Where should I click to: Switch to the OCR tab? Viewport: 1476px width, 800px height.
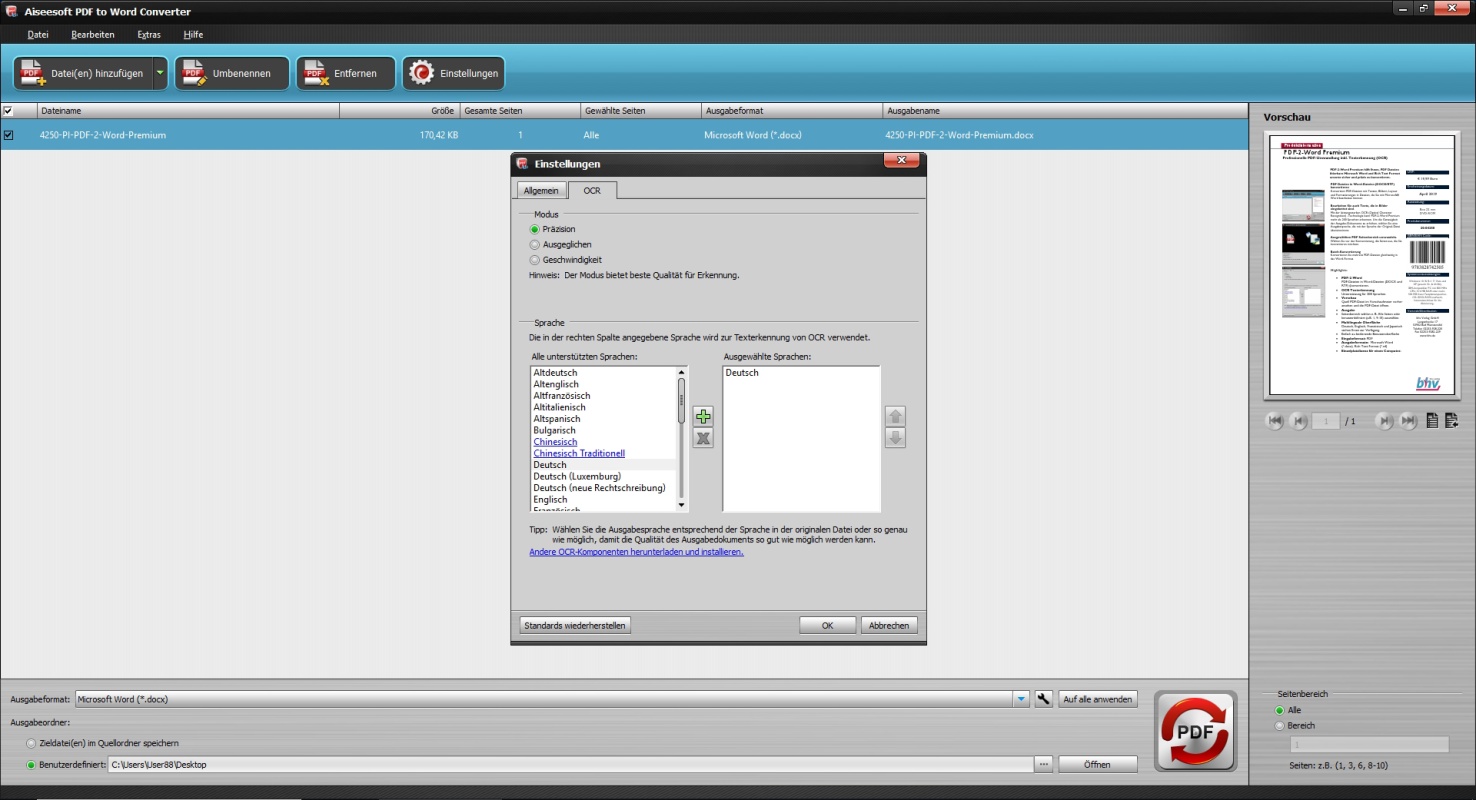point(592,190)
